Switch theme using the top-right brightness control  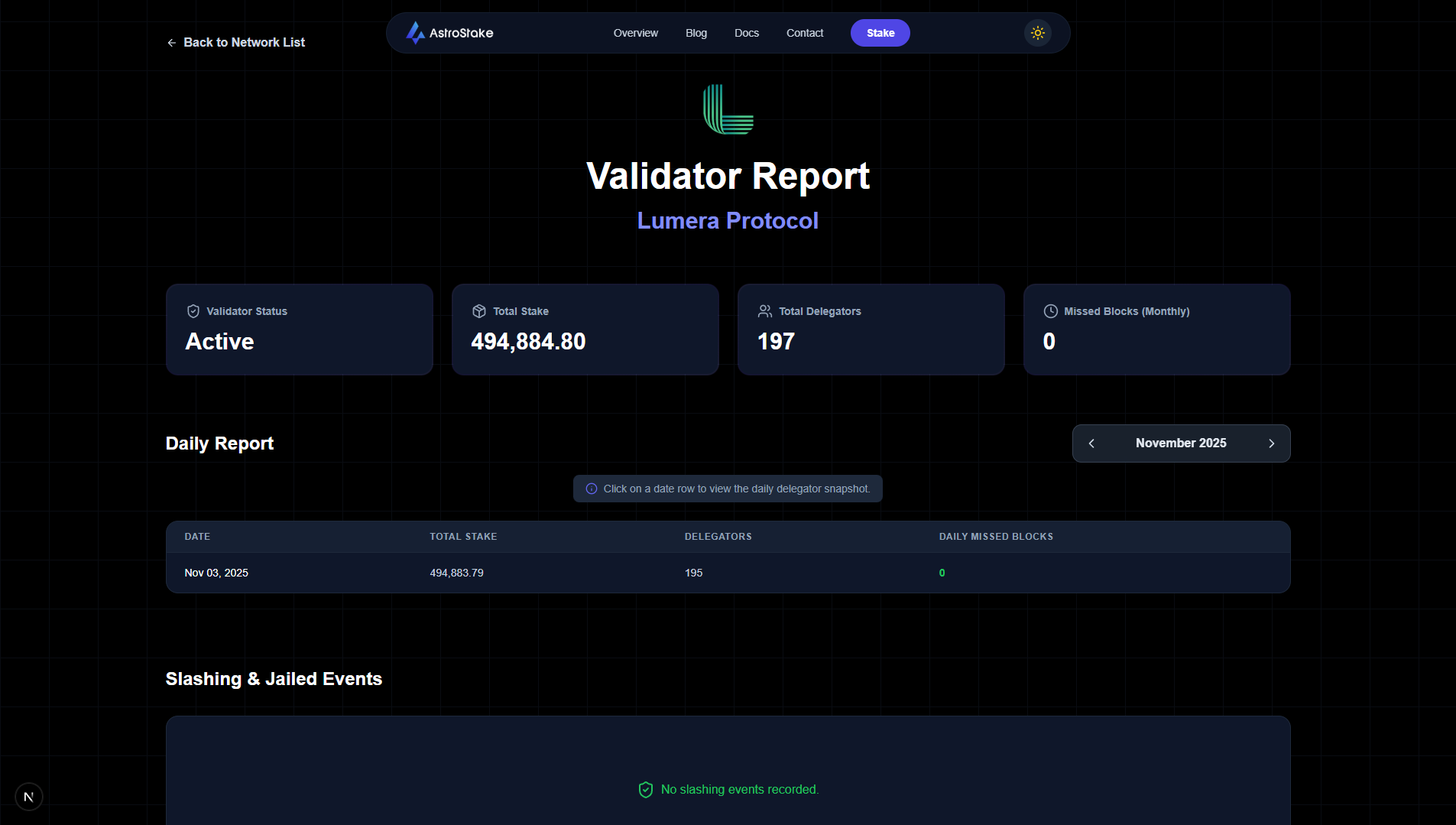pos(1037,32)
